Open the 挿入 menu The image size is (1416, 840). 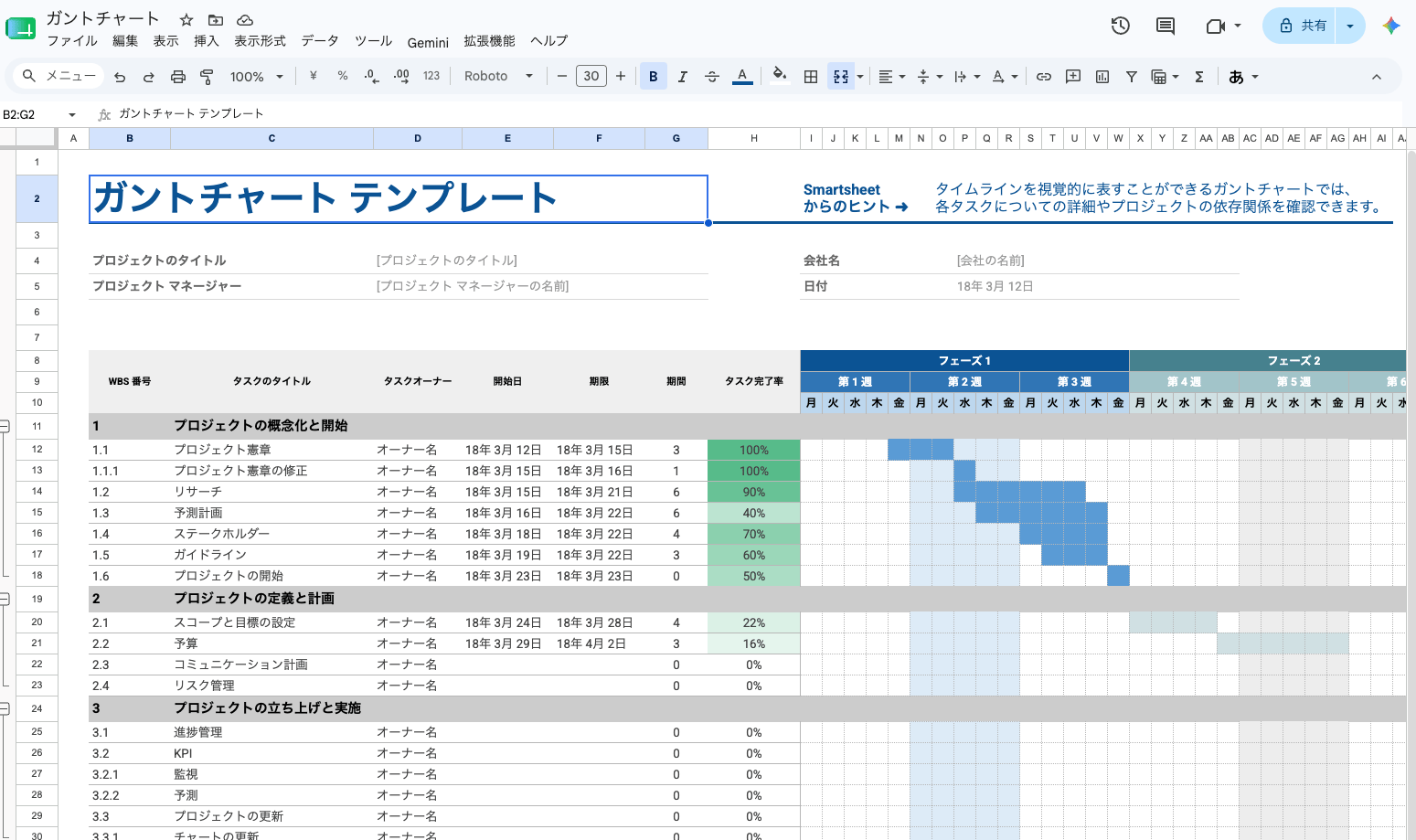[207, 41]
